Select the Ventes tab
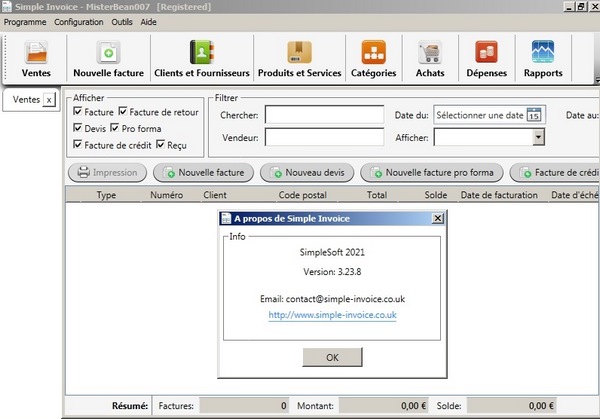The image size is (600, 419). [26, 99]
